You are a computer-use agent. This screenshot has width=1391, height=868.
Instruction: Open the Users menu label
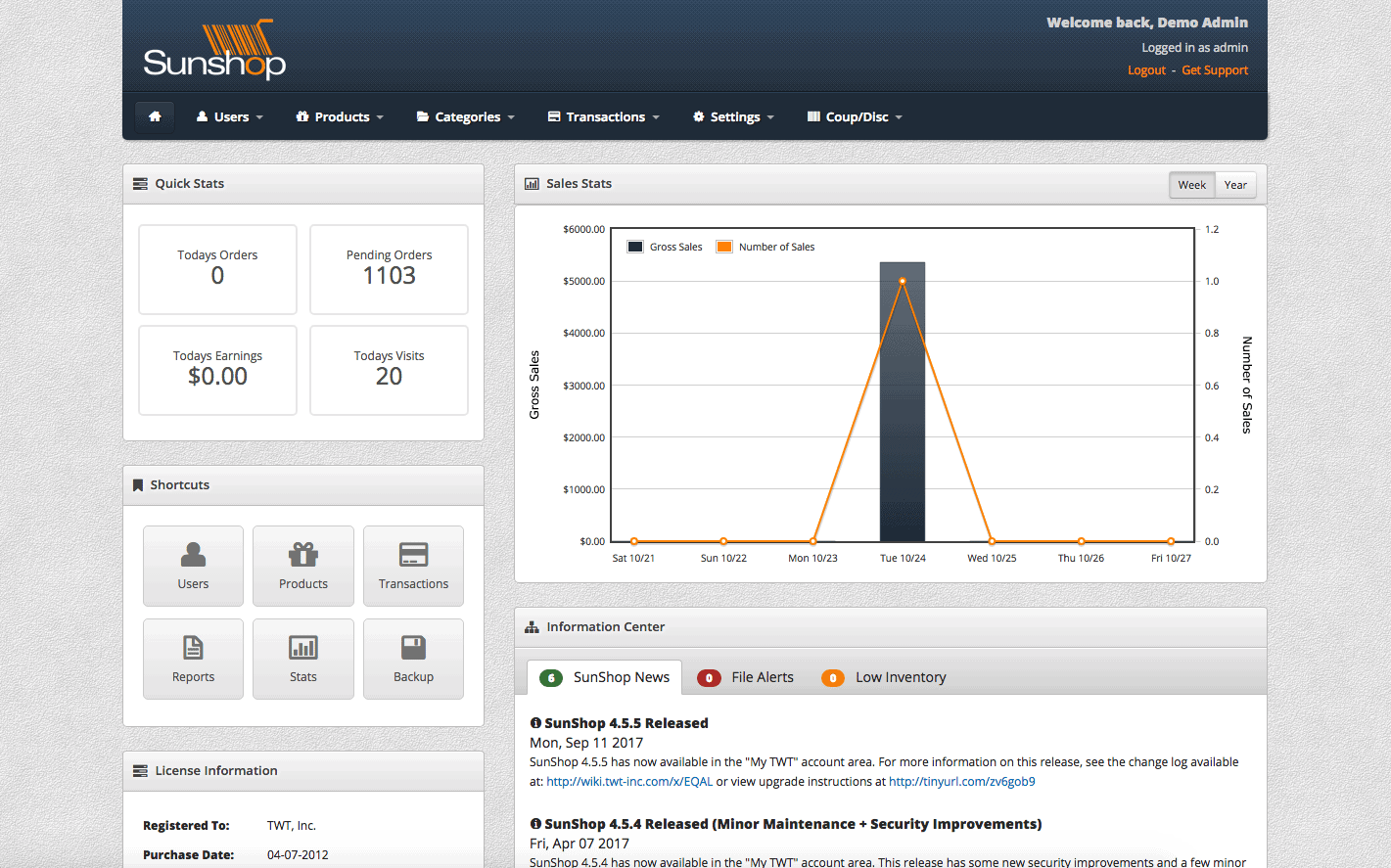click(232, 116)
